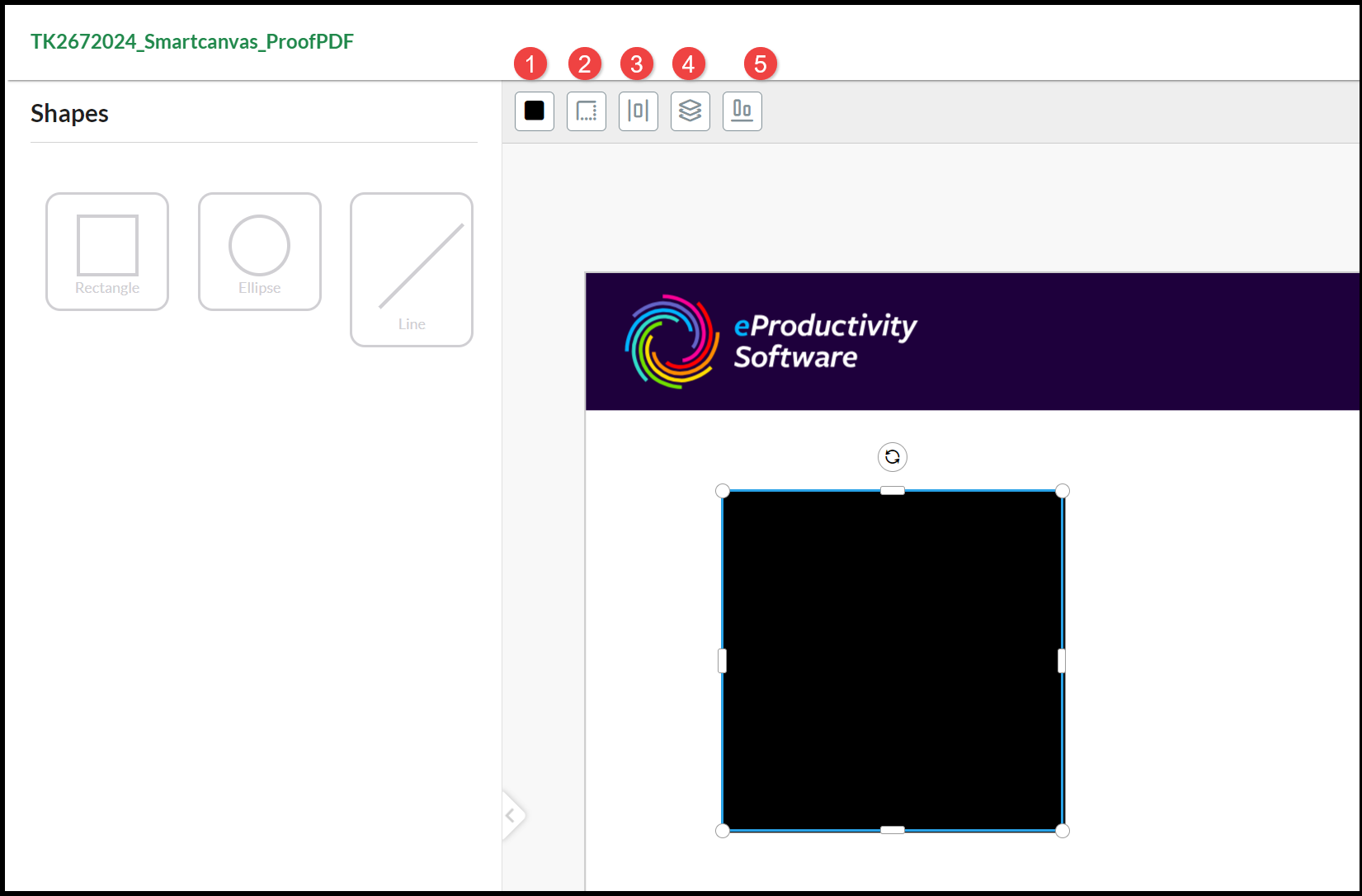Screen dimensions: 1362x896
Task: Collapse the Shapes side panel
Action: (x=511, y=815)
